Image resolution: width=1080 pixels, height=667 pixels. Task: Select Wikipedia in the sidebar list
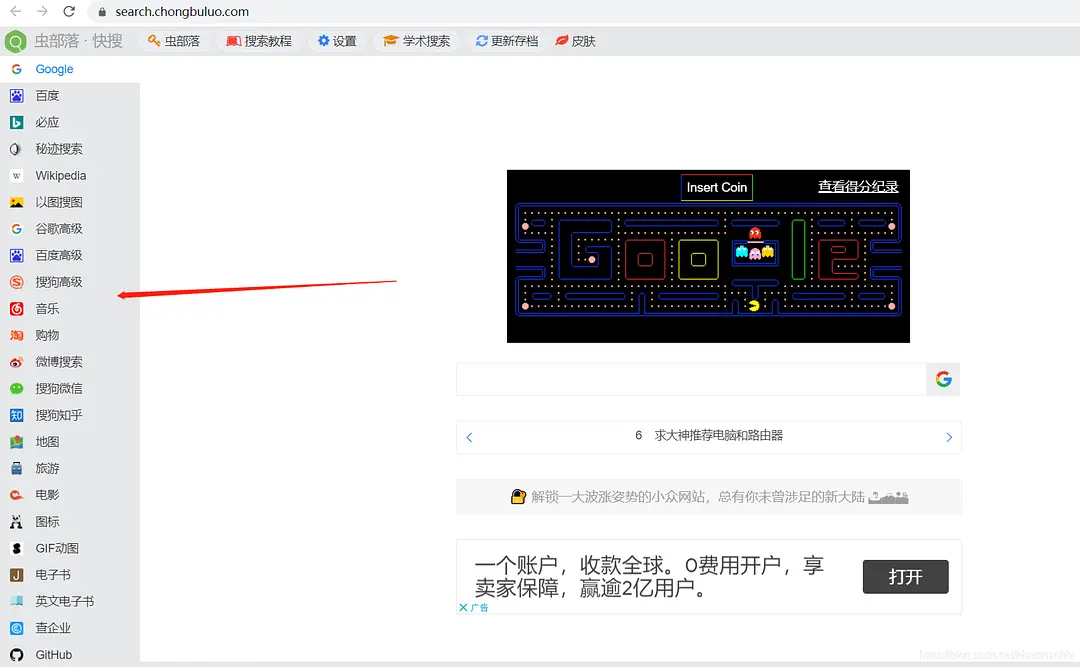(60, 175)
